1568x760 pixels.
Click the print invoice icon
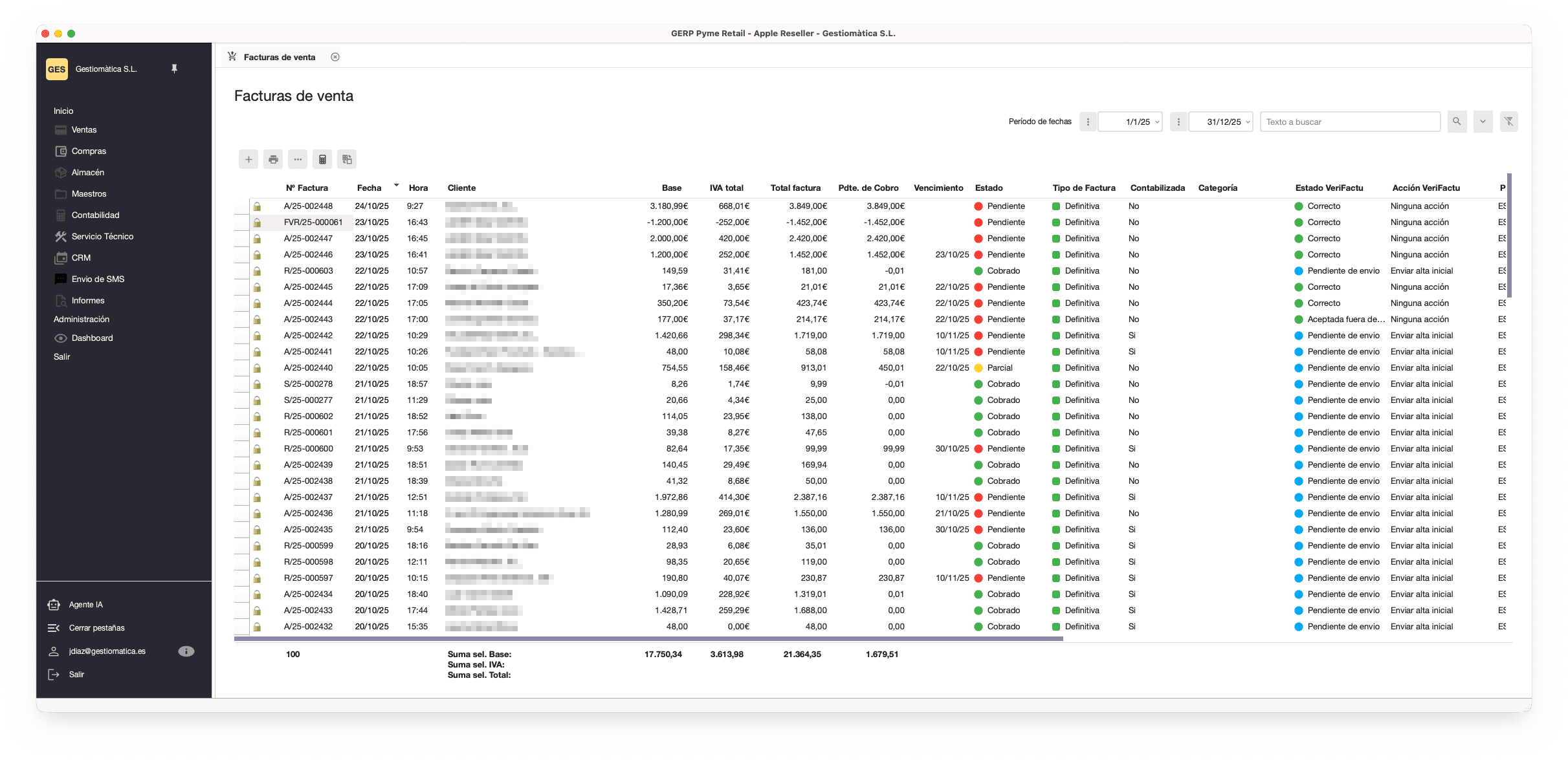[x=273, y=159]
